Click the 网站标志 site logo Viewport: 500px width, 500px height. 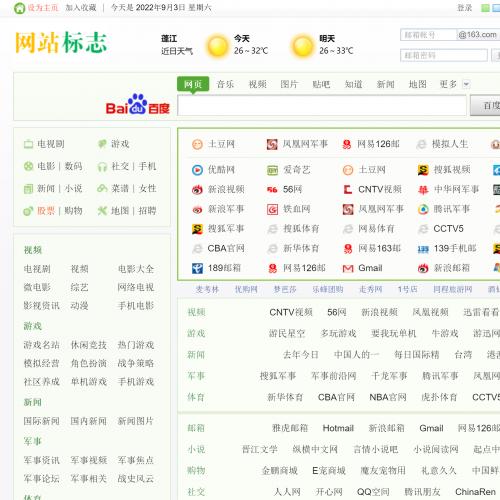pyautogui.click(x=61, y=43)
